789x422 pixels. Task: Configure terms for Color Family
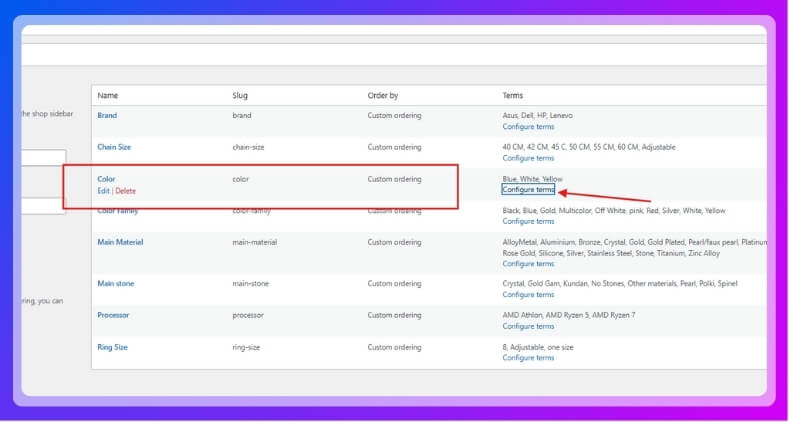click(528, 221)
